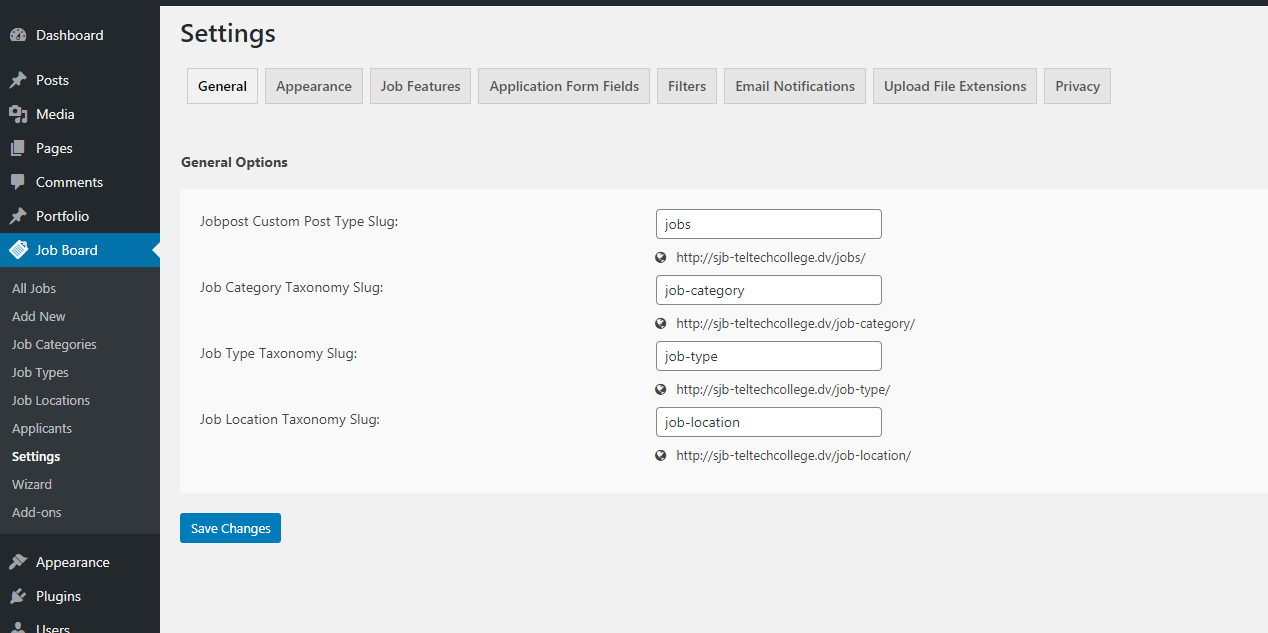The image size is (1268, 633).
Task: Focus the Job Type Taxonomy Slug field
Action: (768, 356)
